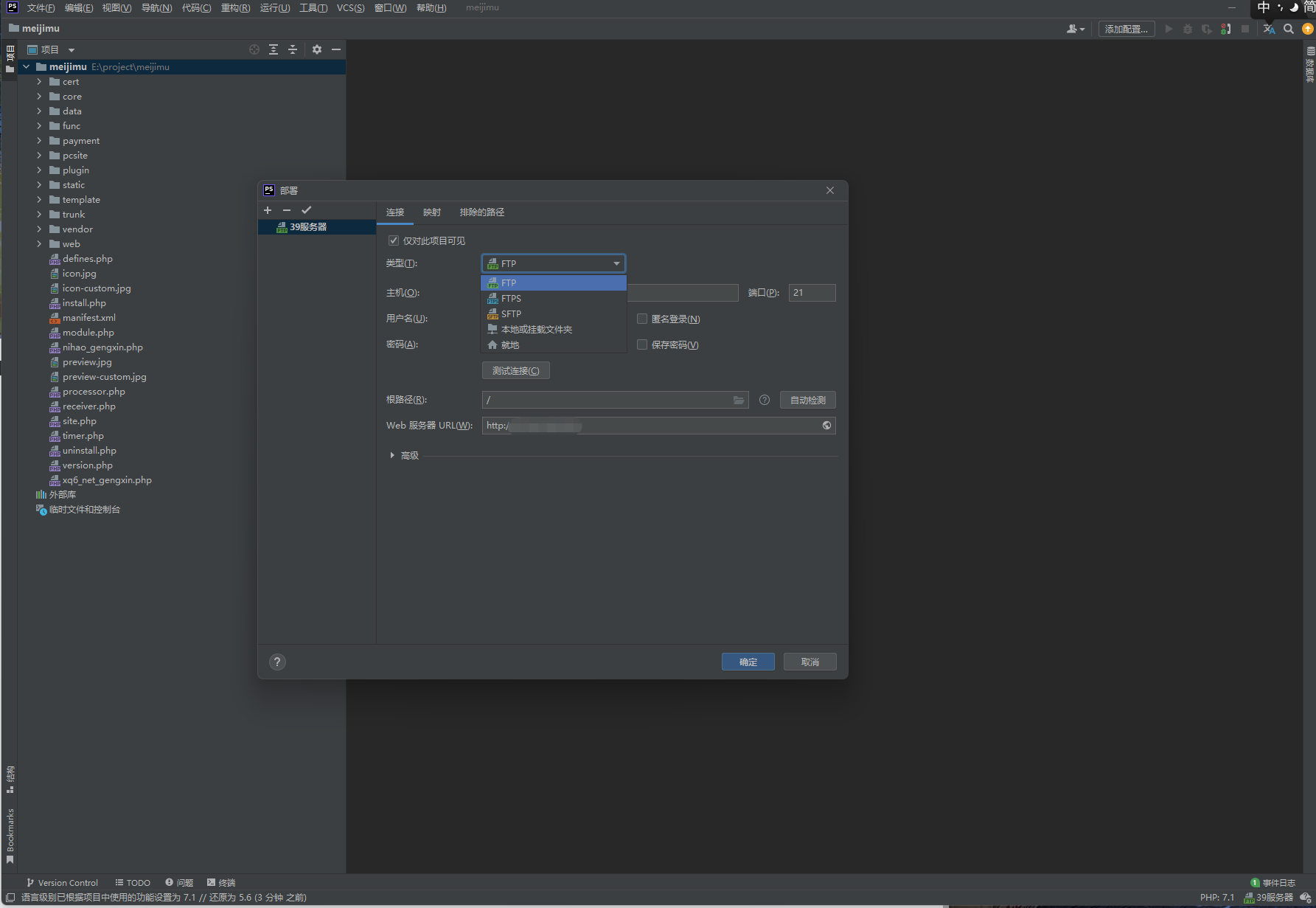Image resolution: width=1316 pixels, height=908 pixels.
Task: Add a new deployment server with plus icon
Action: [268, 210]
